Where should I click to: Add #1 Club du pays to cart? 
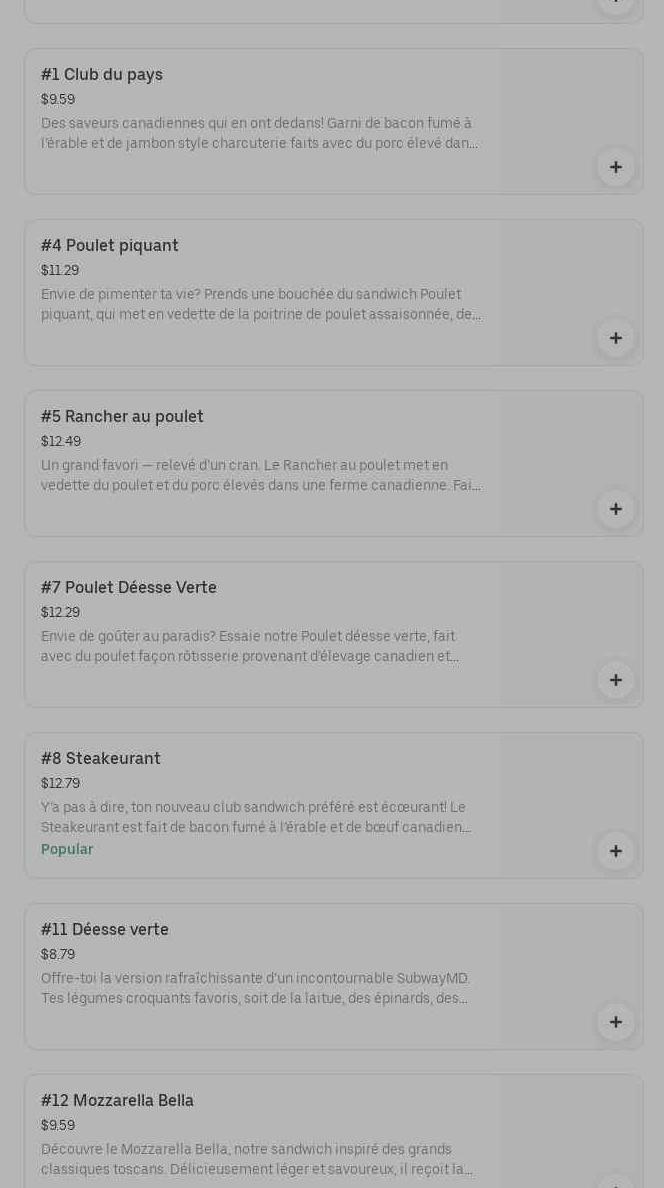click(615, 167)
